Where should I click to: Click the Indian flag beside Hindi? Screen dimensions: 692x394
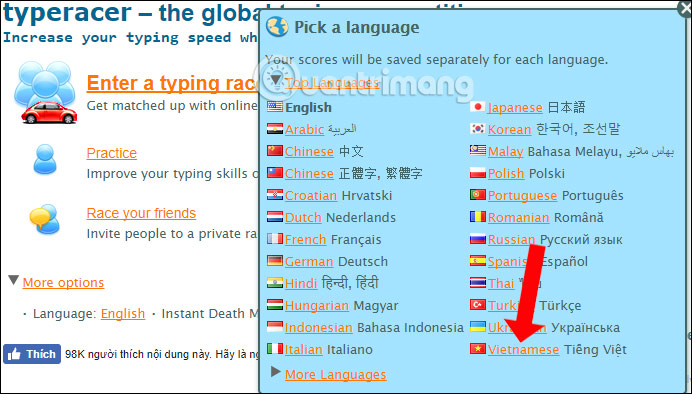(275, 283)
